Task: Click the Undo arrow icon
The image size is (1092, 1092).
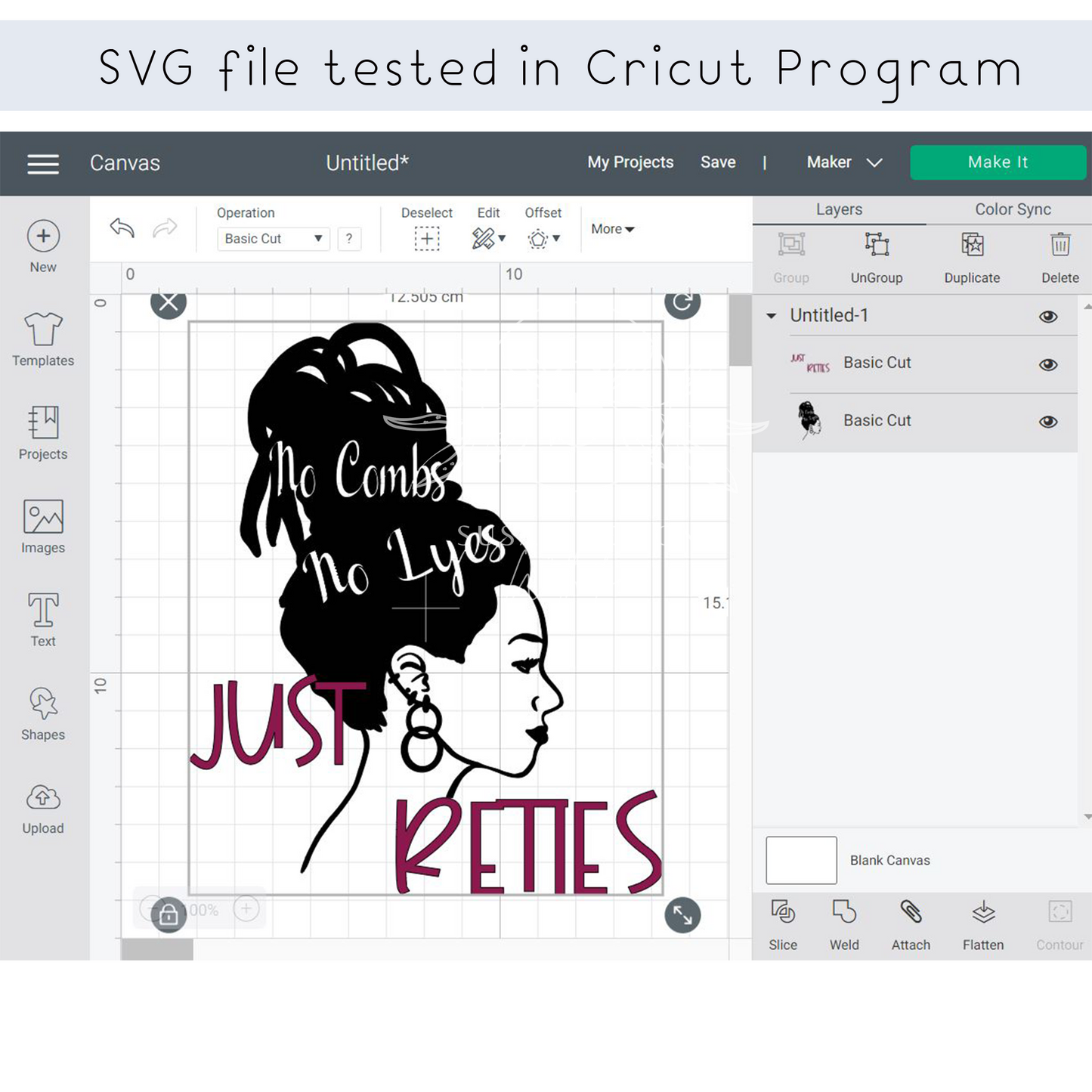Action: (122, 227)
